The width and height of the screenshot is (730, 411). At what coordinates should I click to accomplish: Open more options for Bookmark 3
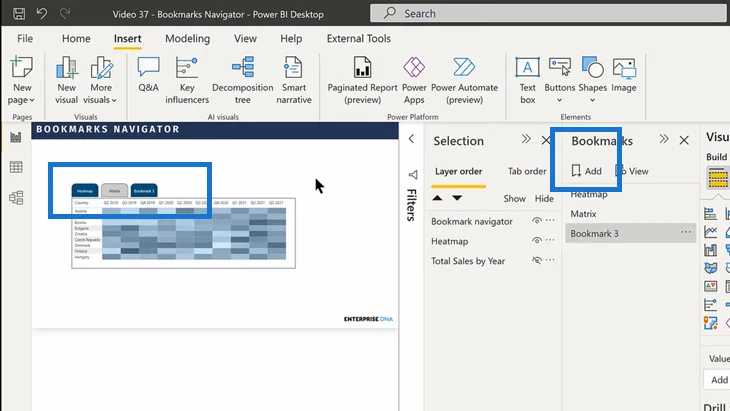coord(686,232)
